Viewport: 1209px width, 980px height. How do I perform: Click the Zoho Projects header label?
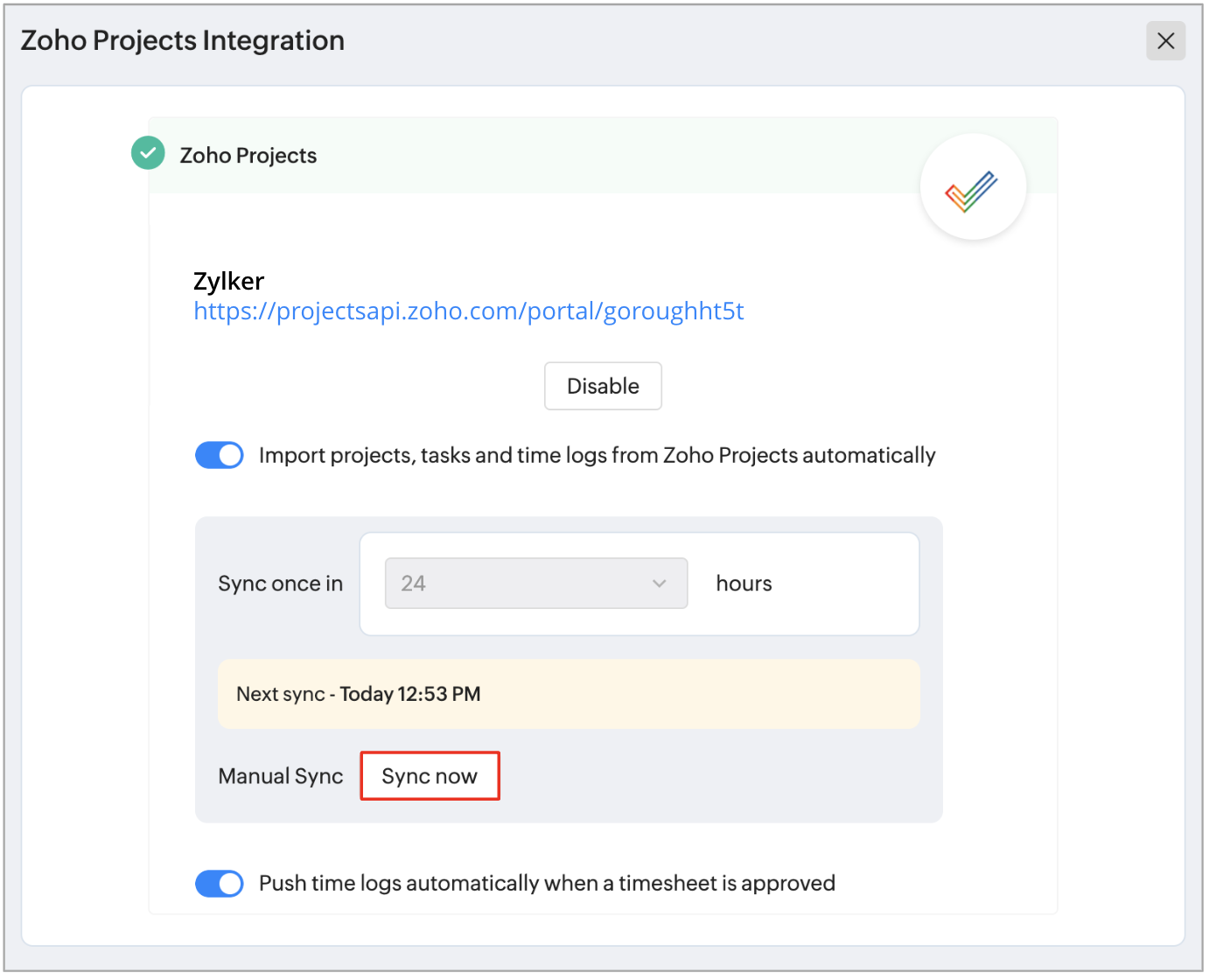pos(248,156)
